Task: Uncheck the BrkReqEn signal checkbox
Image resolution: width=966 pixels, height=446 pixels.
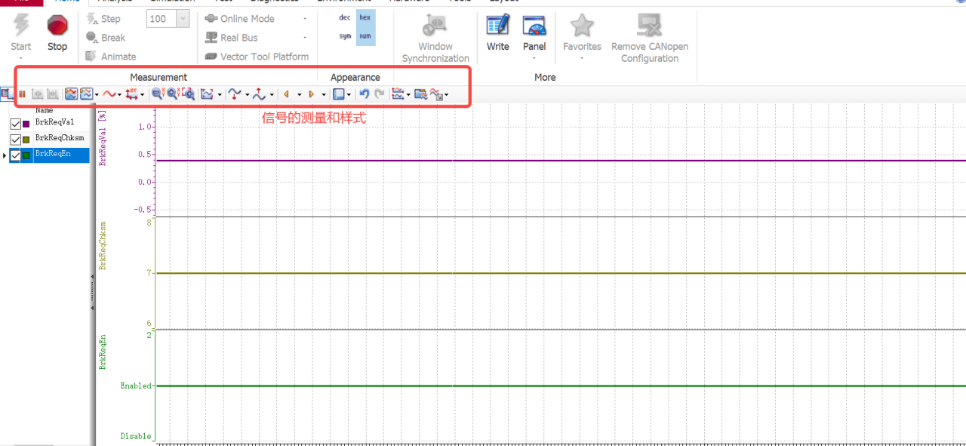Action: 16,155
